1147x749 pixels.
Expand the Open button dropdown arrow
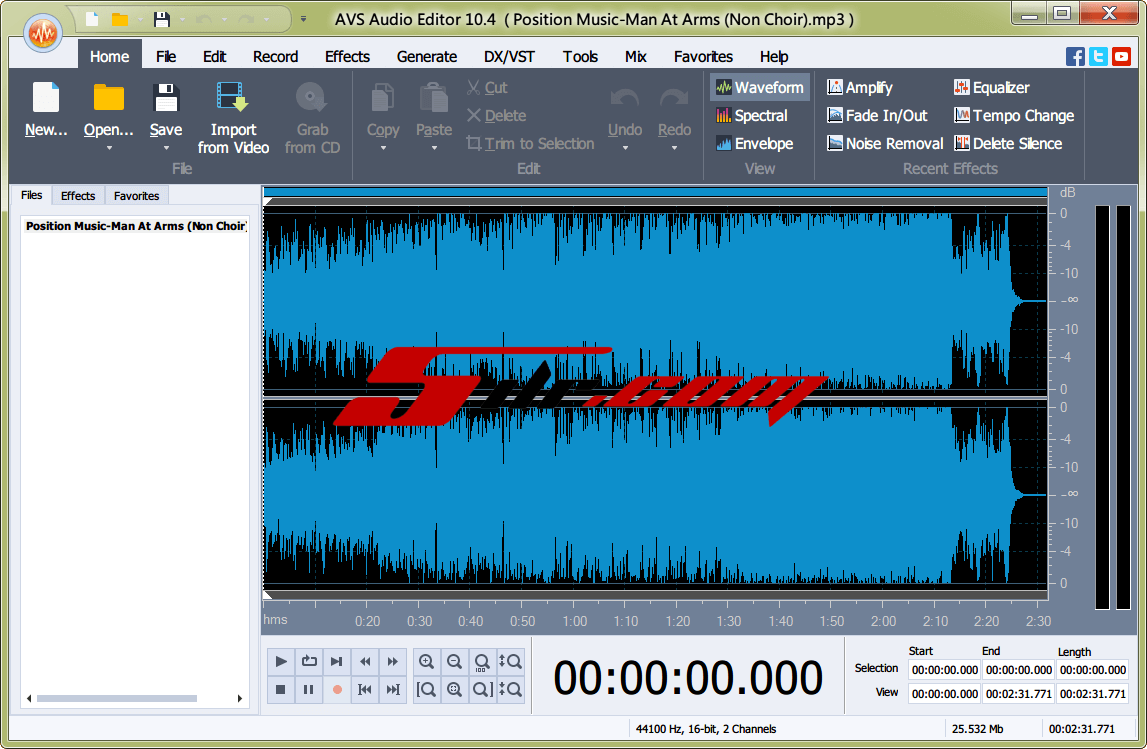pos(109,149)
